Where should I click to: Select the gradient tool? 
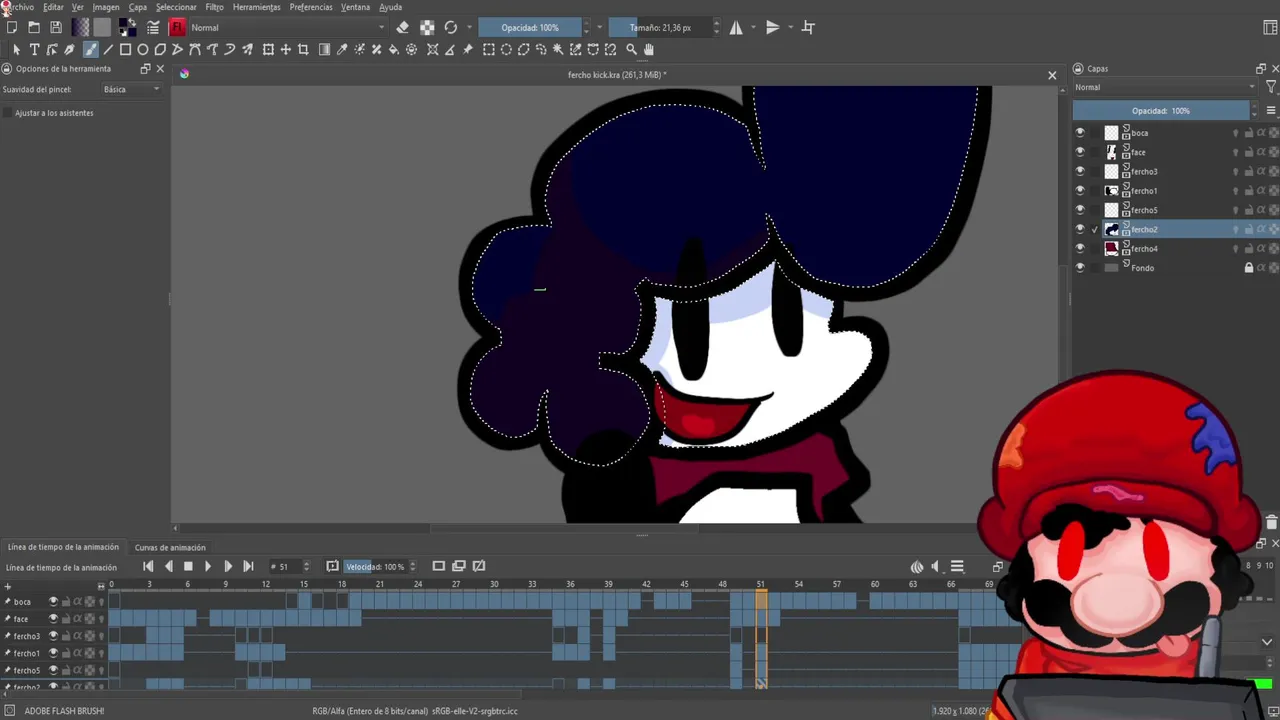pyautogui.click(x=324, y=49)
